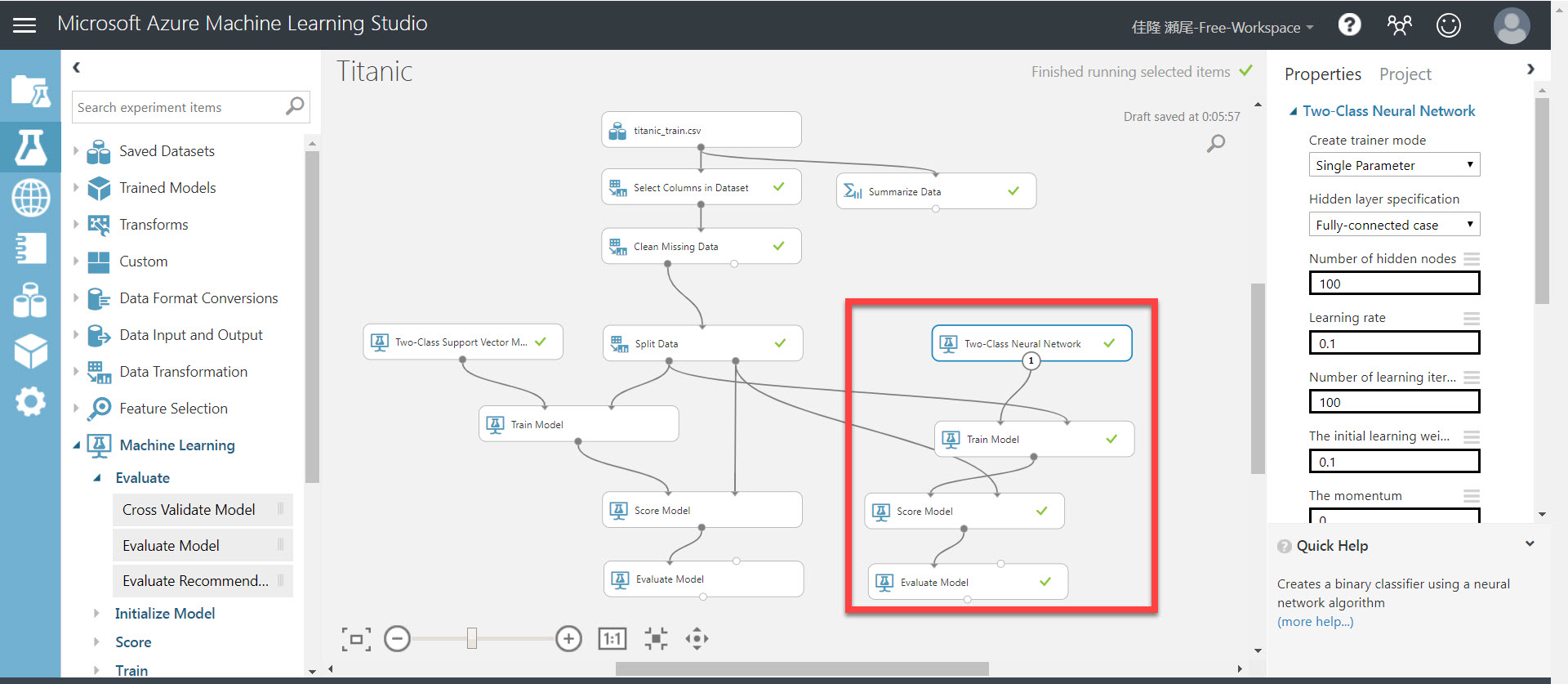Expand the Initialize Model subcategory
The width and height of the screenshot is (1568, 684).
point(96,613)
